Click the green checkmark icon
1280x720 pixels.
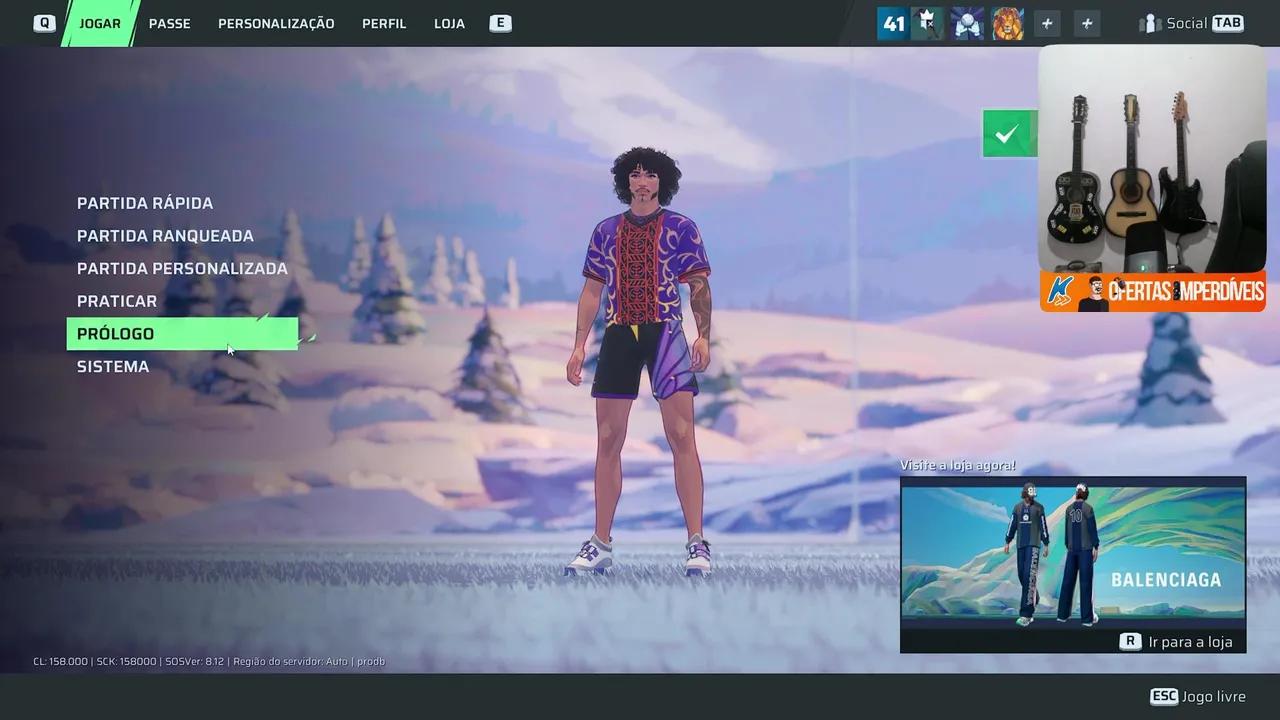(x=1008, y=131)
